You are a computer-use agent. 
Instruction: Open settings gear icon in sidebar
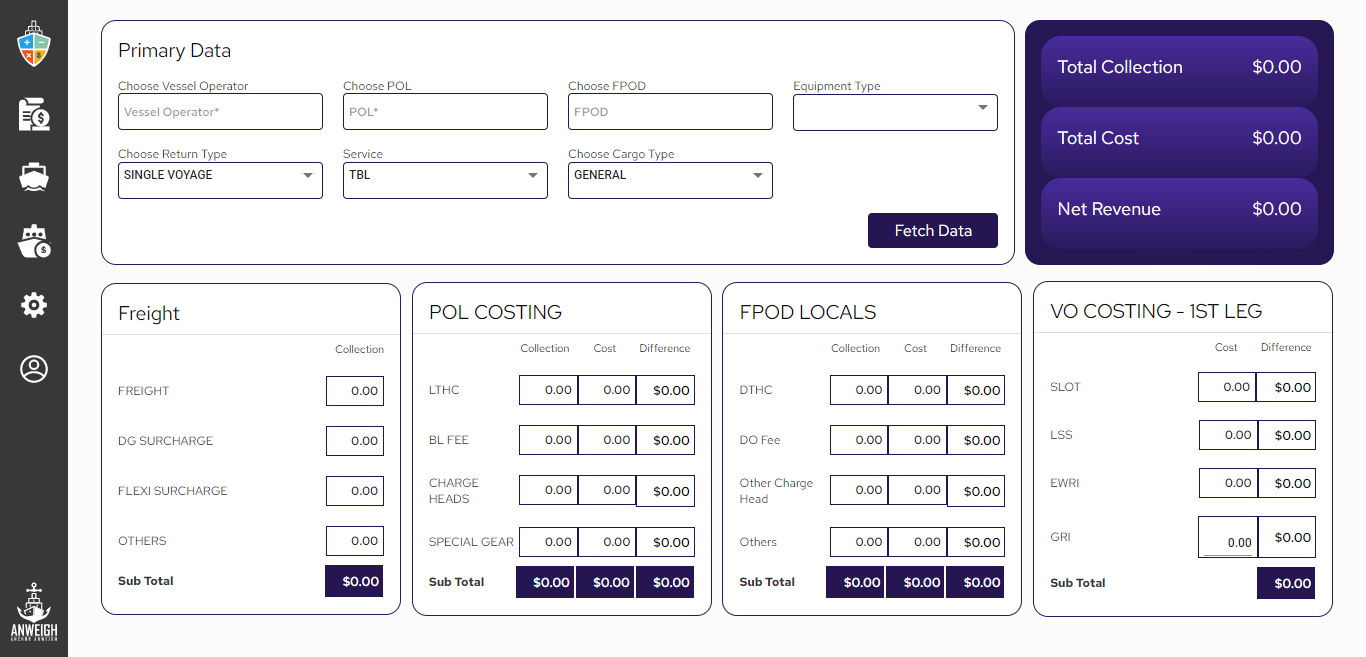point(34,305)
